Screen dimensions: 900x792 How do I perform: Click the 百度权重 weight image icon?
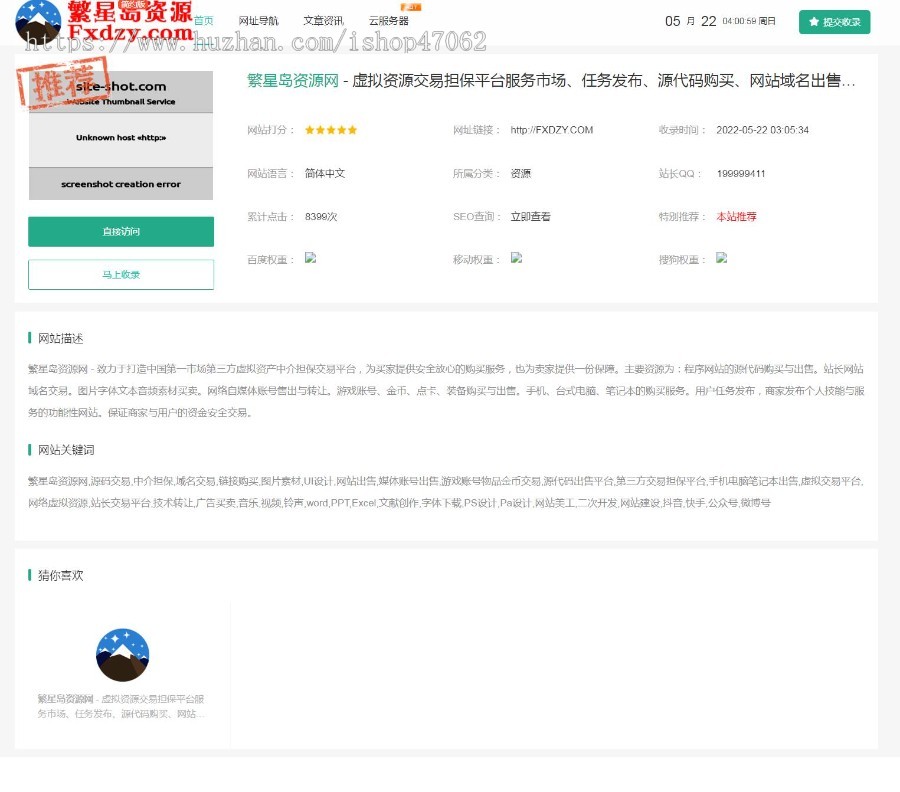(311, 258)
